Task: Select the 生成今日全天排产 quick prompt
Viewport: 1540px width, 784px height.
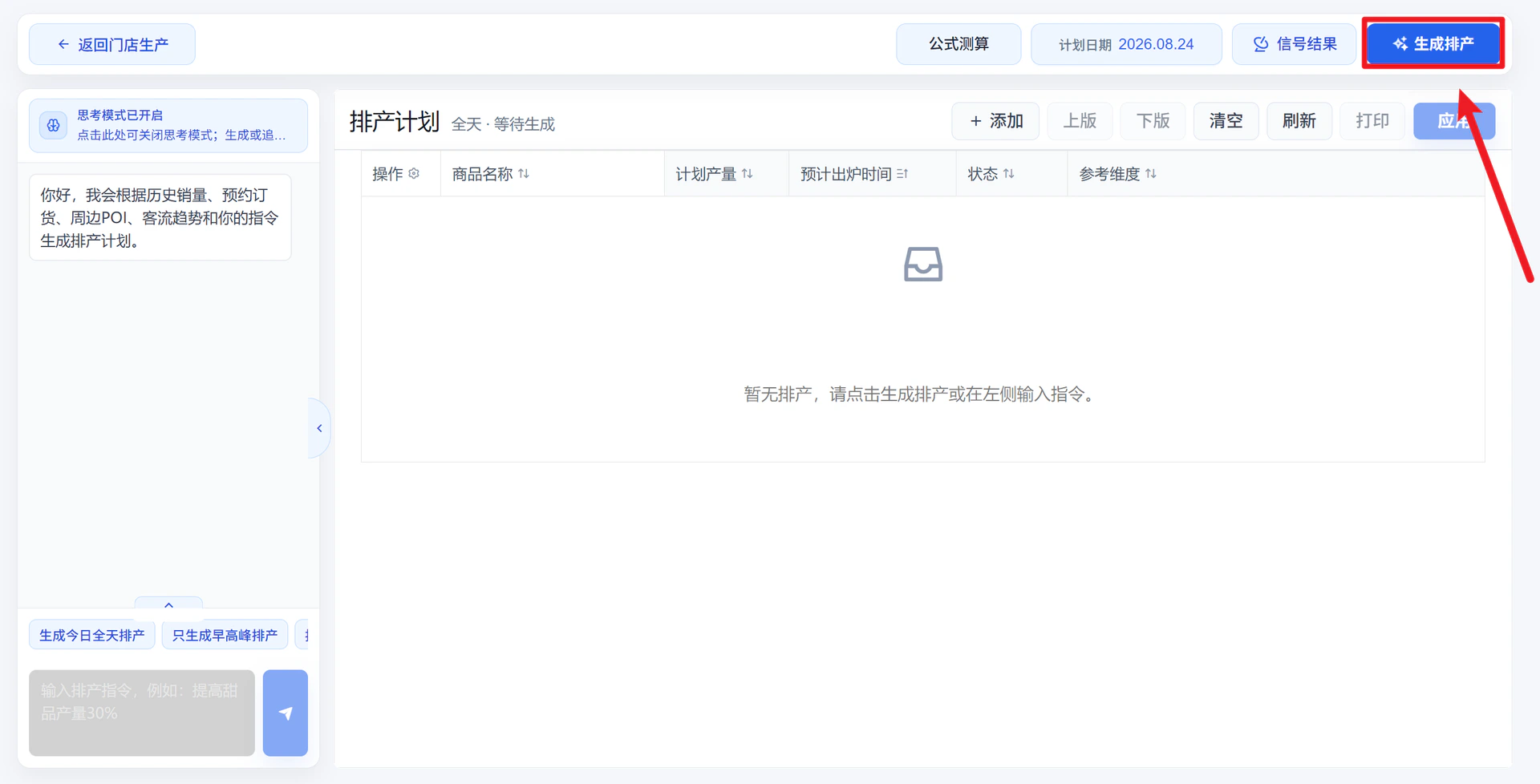Action: coord(92,635)
